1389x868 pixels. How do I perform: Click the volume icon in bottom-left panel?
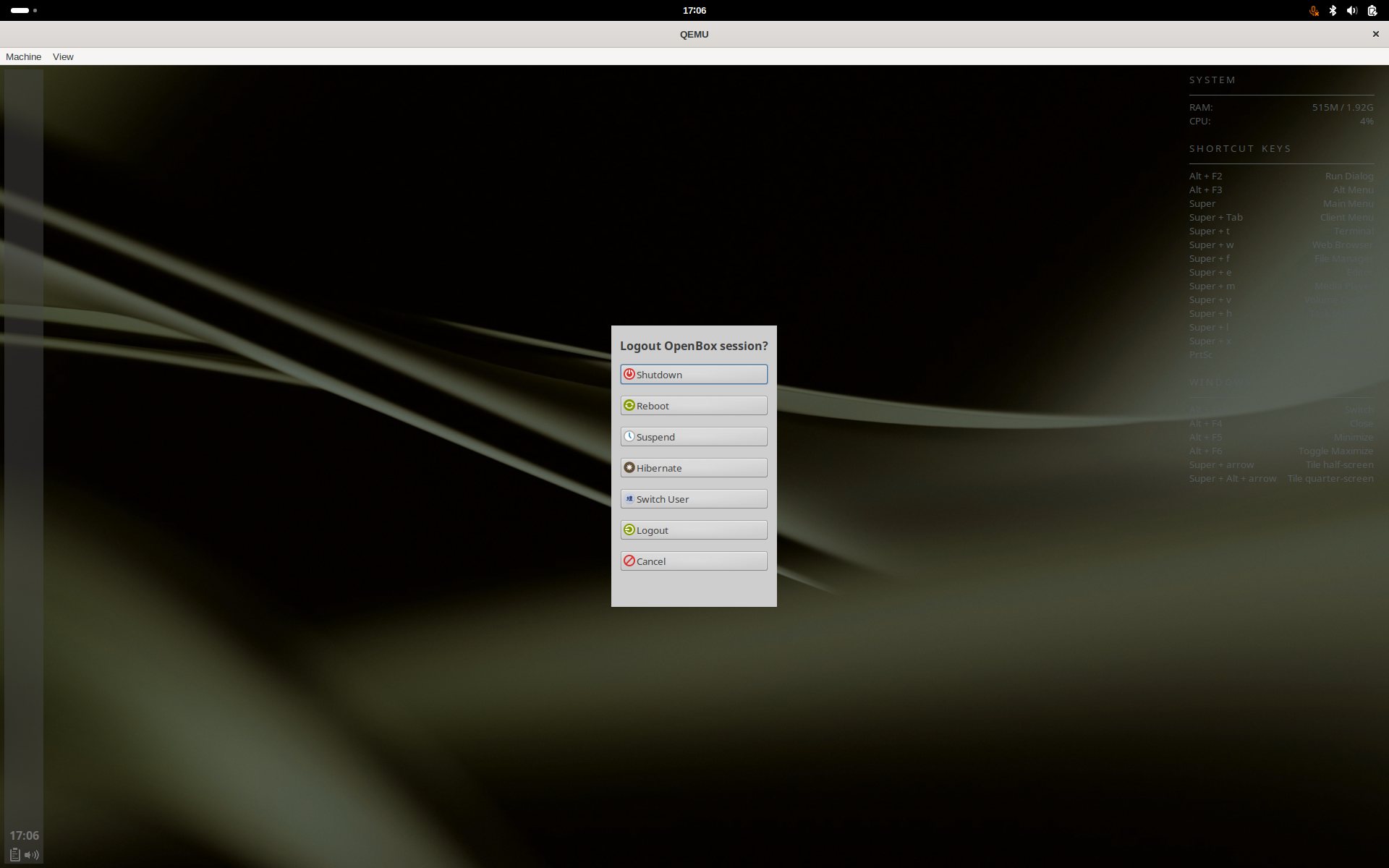point(32,854)
